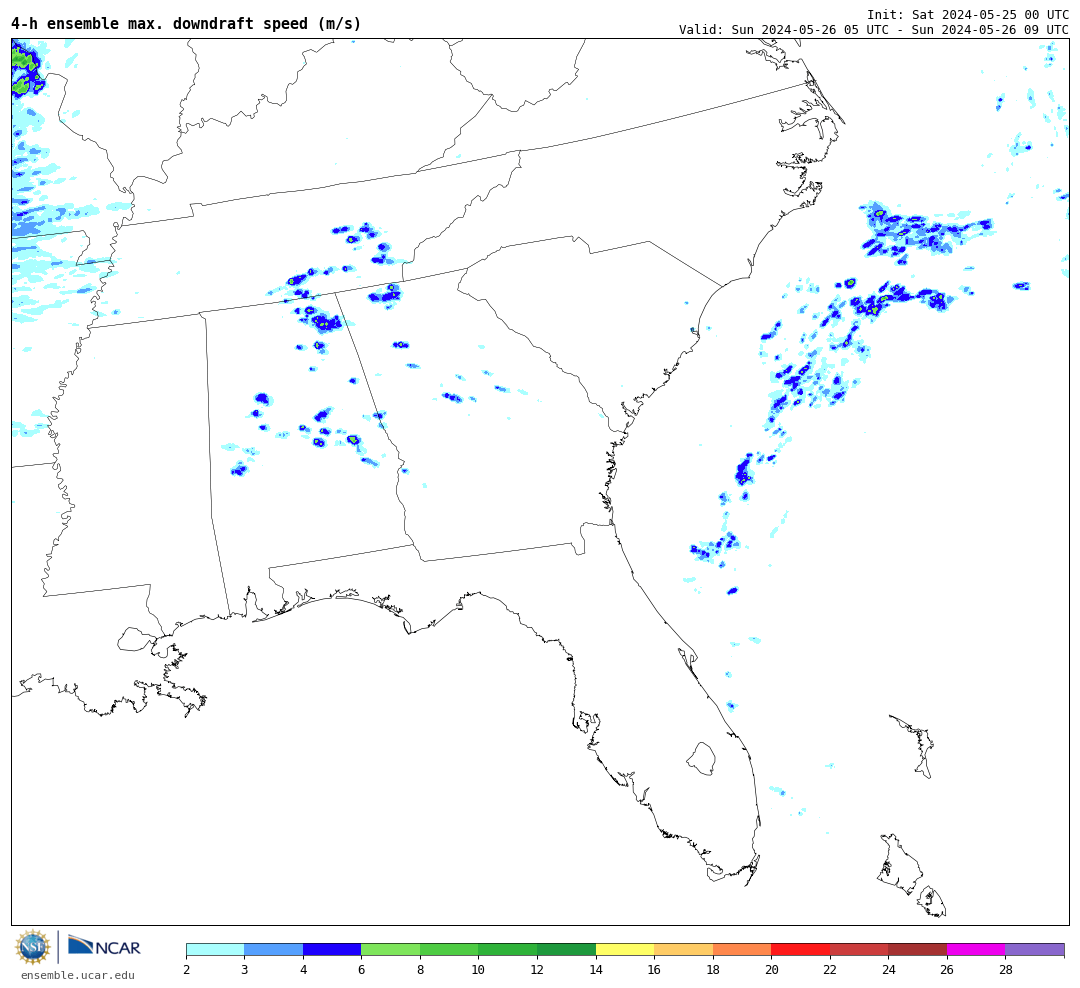Click the 'Init: Sat 2024-05-25 00 UTC' text
Screen dimensions: 1080x988
coord(968,14)
